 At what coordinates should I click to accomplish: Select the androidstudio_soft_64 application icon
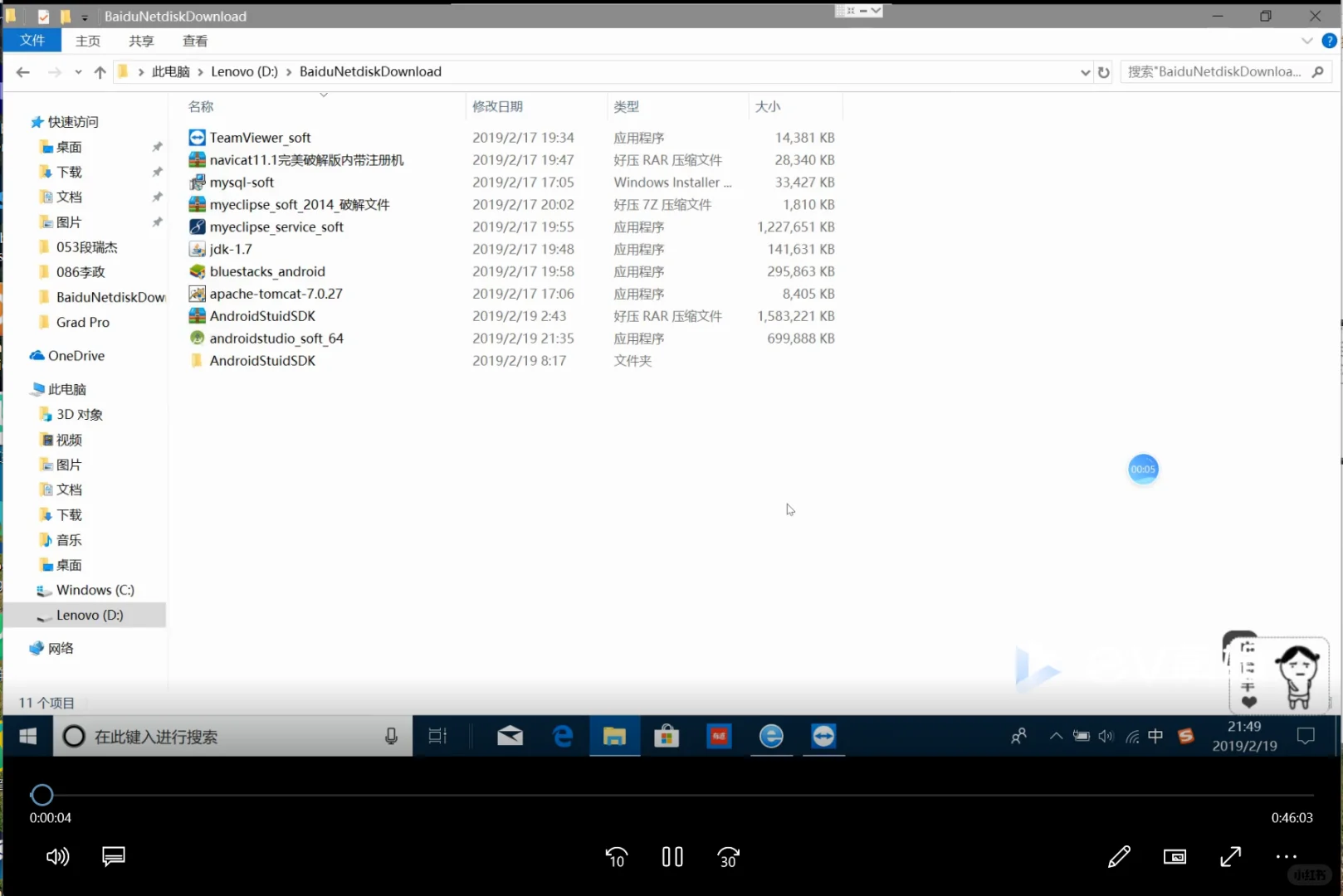tap(197, 338)
